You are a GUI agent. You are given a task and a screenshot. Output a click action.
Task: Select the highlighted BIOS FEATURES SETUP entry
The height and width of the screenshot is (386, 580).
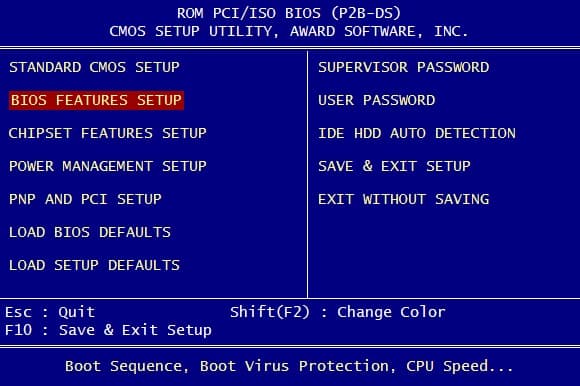tap(96, 100)
